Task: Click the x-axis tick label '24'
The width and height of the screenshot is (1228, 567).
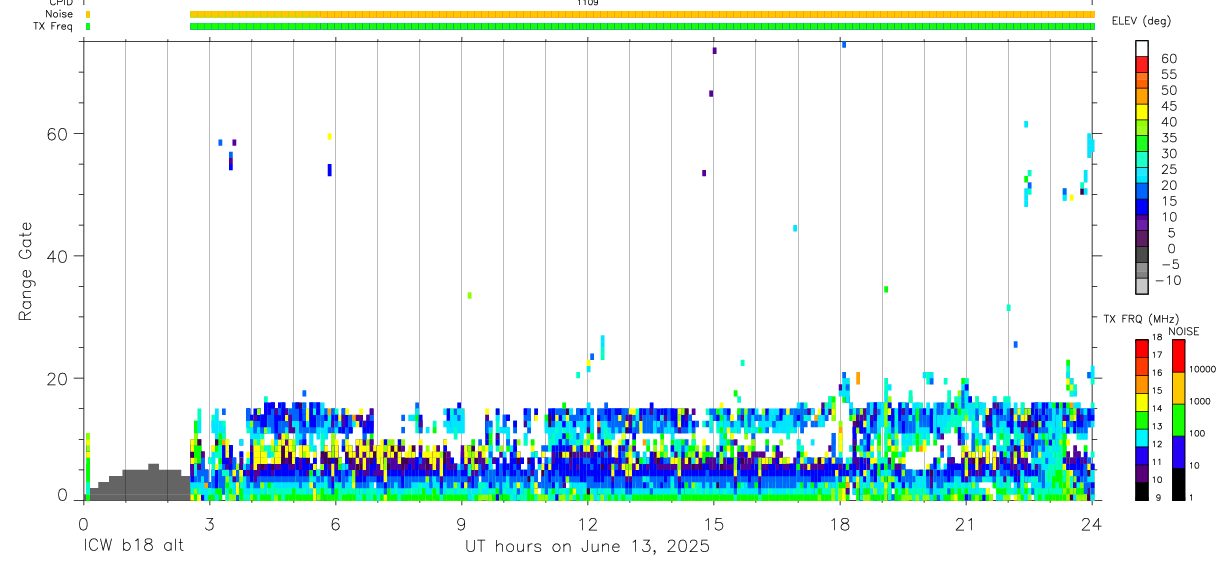Action: click(1091, 524)
